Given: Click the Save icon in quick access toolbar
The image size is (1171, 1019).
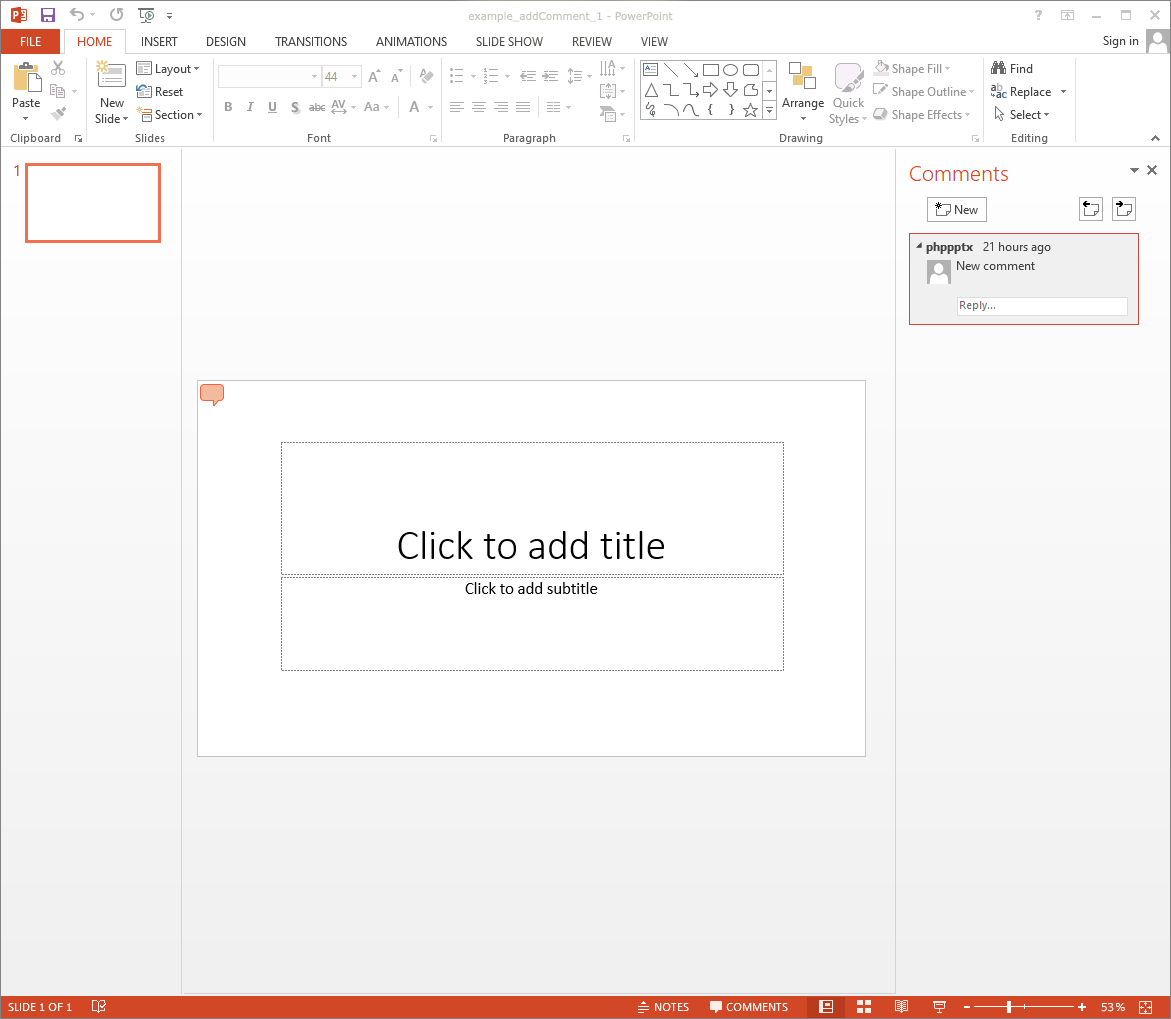Looking at the screenshot, I should click(x=48, y=15).
